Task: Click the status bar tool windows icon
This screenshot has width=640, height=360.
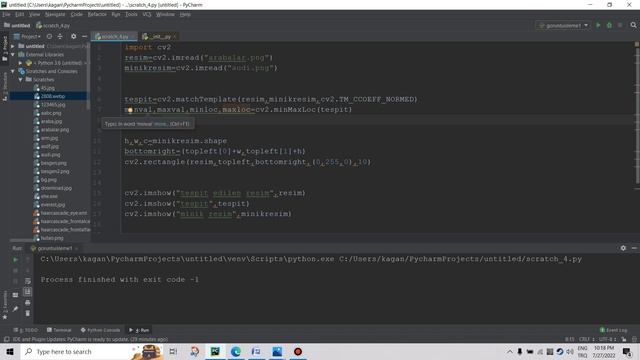Action: [6, 339]
